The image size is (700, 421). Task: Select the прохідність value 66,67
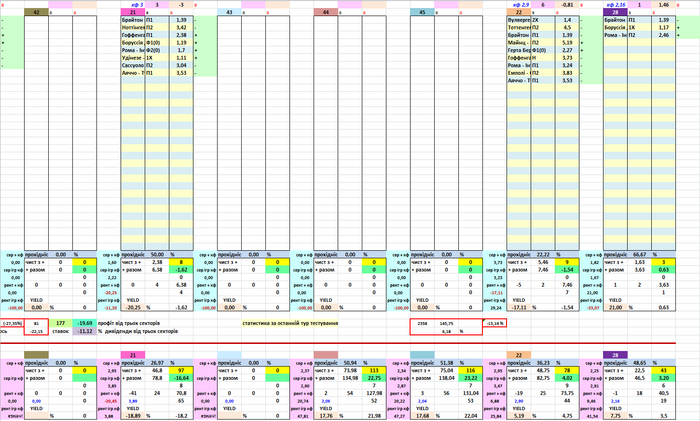(x=639, y=254)
